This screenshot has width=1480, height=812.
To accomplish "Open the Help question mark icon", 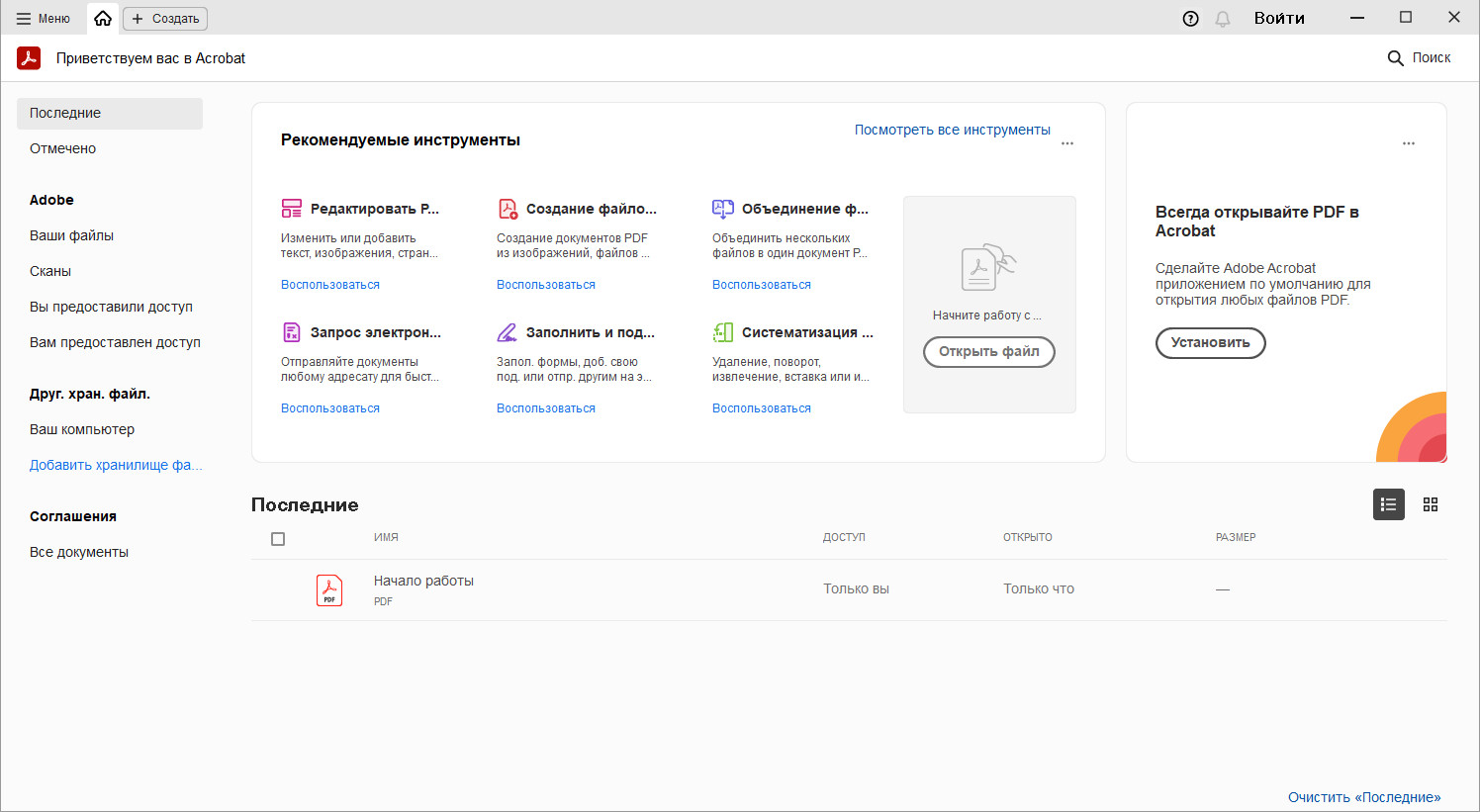I will [x=1191, y=19].
